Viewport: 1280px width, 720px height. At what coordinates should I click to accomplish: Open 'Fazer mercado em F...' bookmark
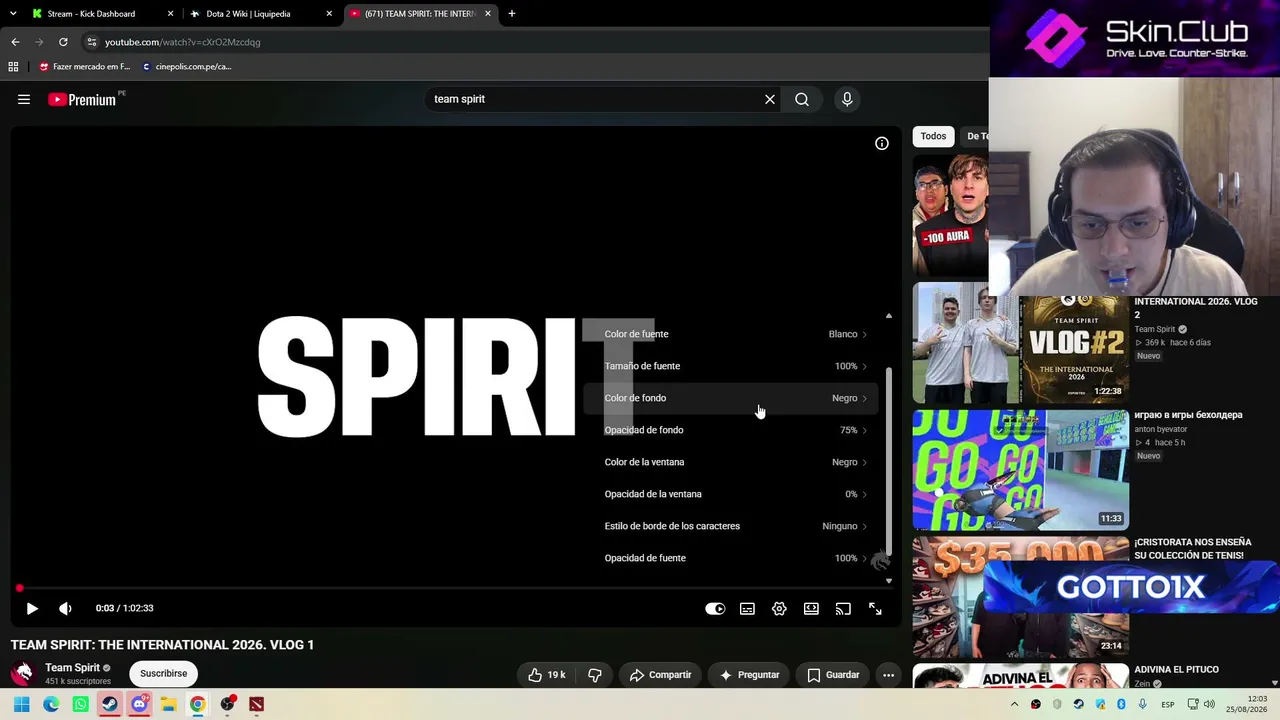(85, 67)
